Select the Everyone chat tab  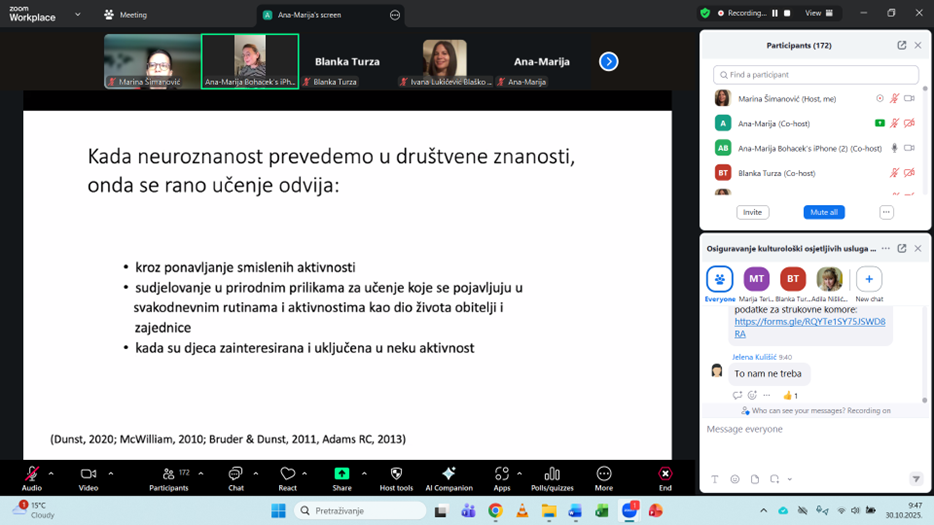click(x=720, y=279)
